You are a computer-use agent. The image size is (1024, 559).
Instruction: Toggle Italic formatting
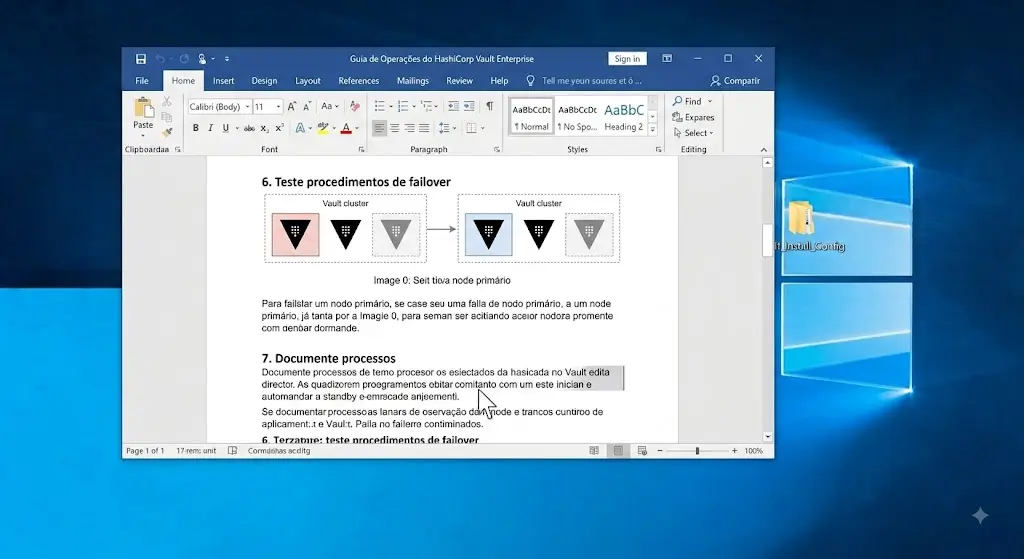[x=210, y=129]
